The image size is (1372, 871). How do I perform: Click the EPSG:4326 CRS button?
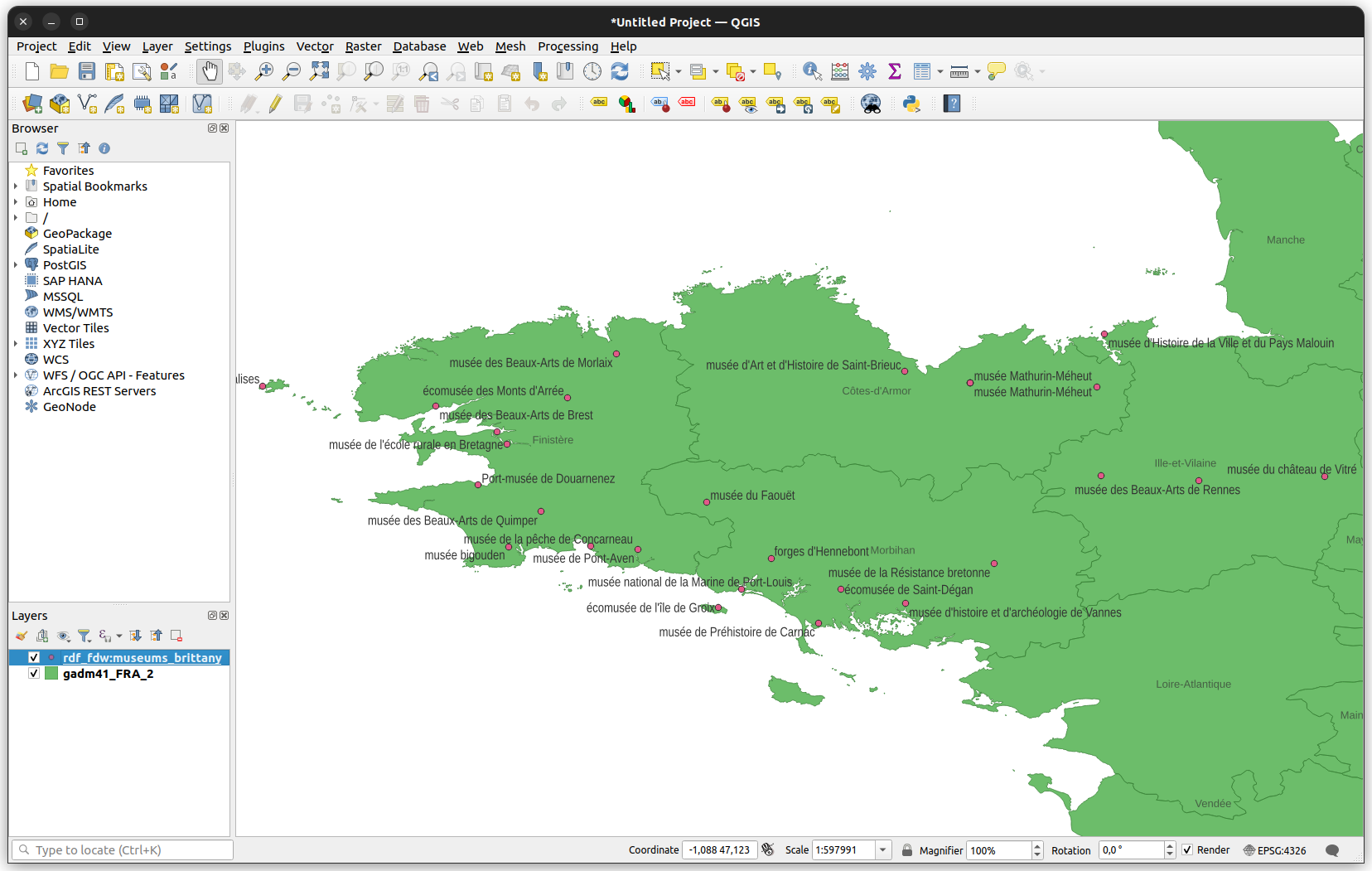pyautogui.click(x=1274, y=850)
